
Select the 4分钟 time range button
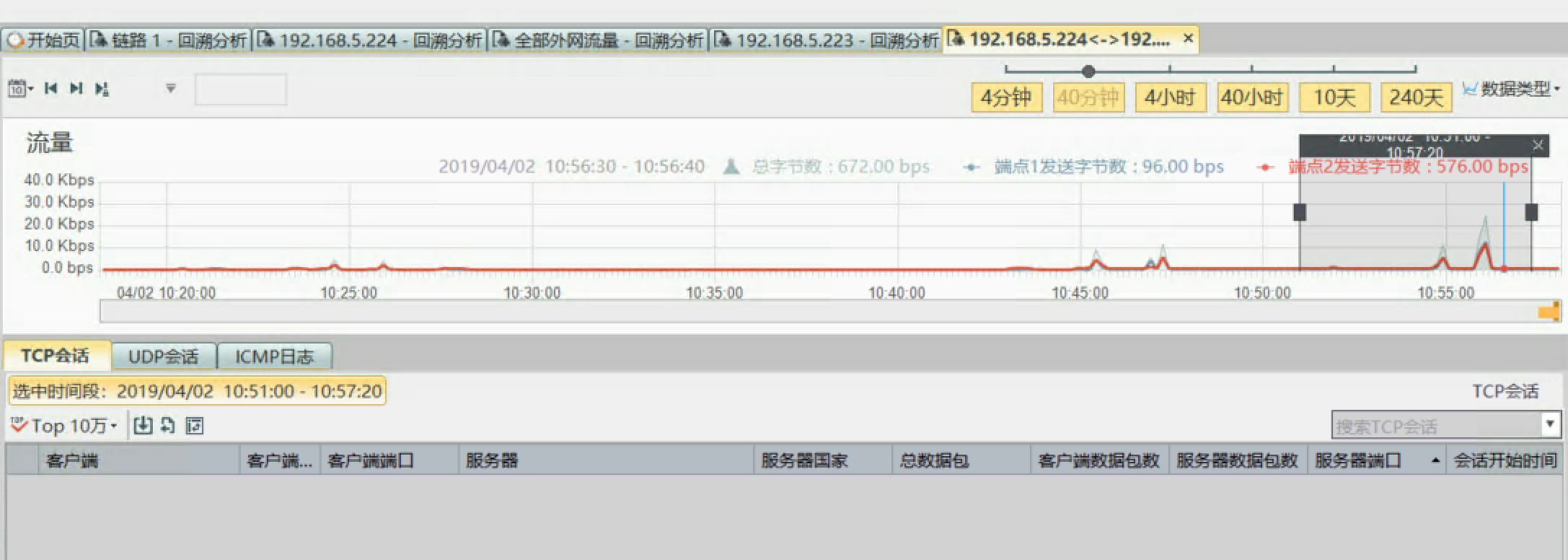(x=1006, y=97)
